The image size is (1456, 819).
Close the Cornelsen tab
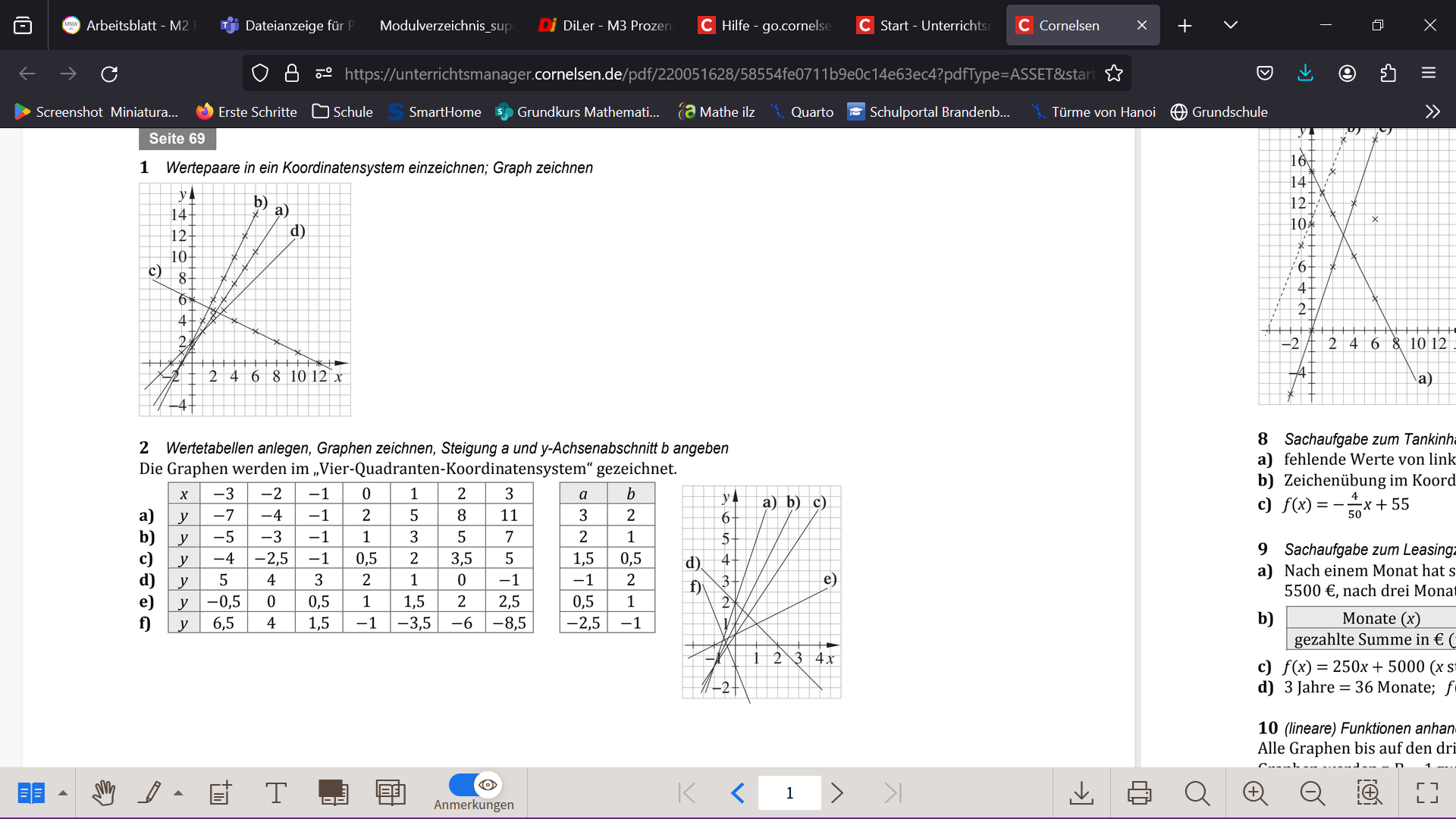point(1142,25)
